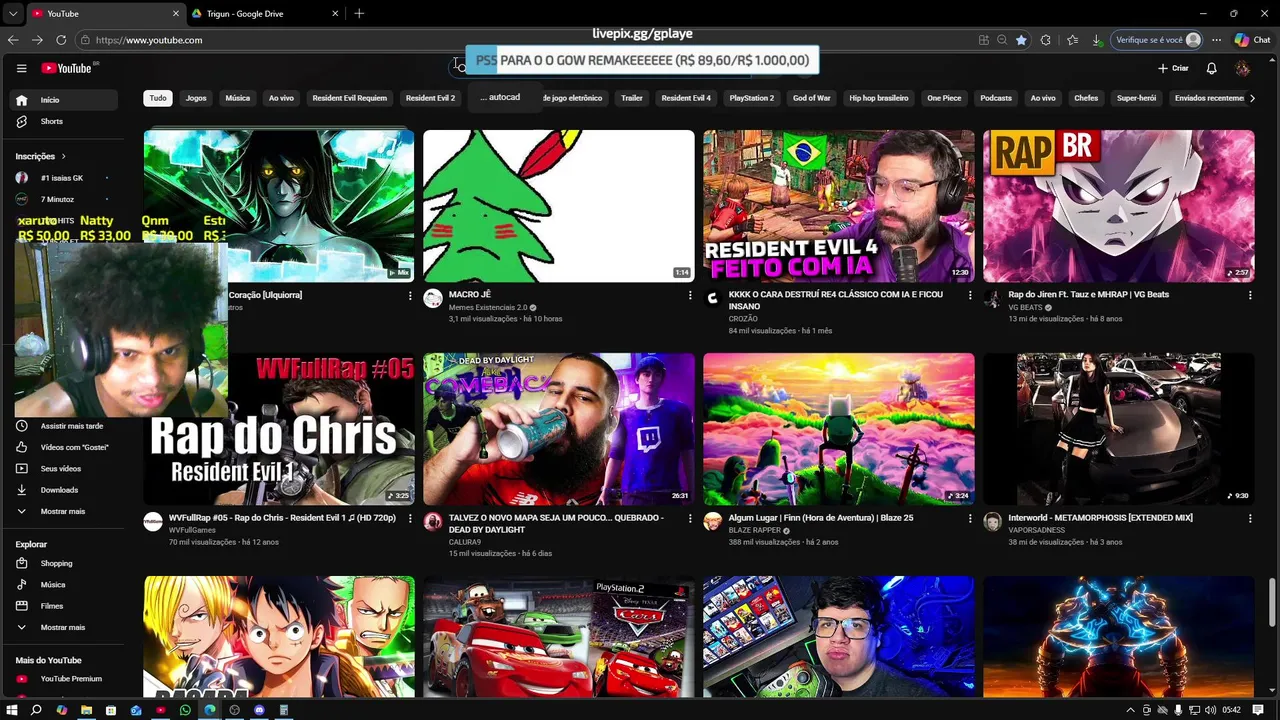Viewport: 1280px width, 720px height.
Task: Open Discord from the taskbar
Action: 259,710
